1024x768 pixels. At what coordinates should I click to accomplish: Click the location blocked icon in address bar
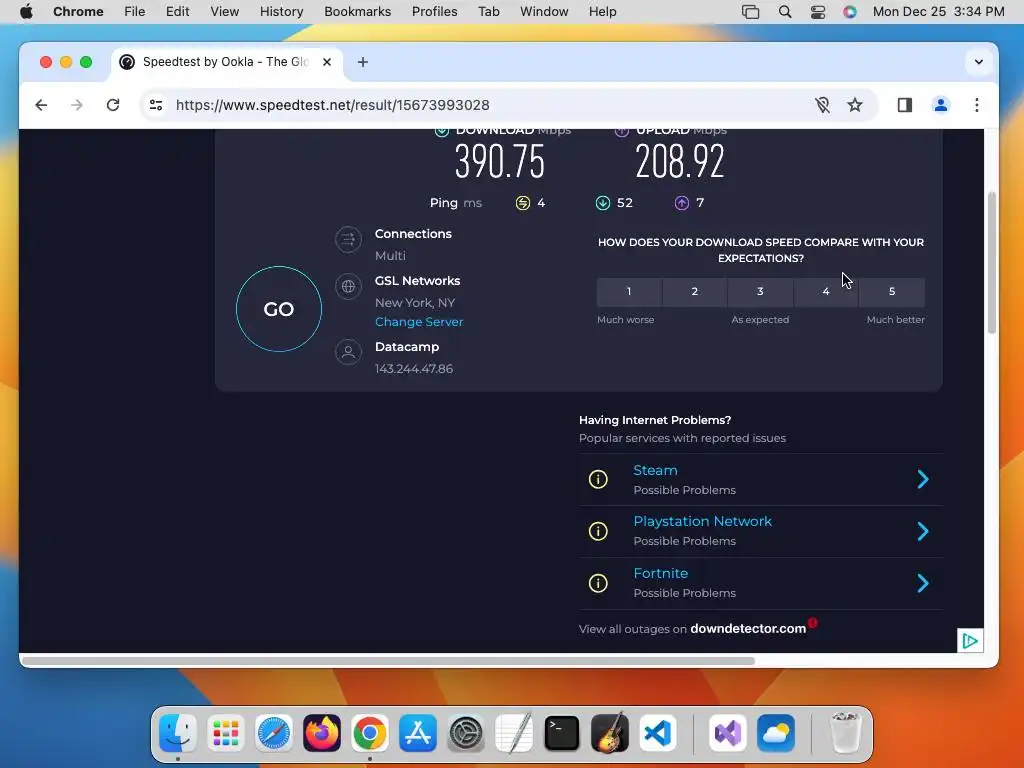tap(822, 105)
